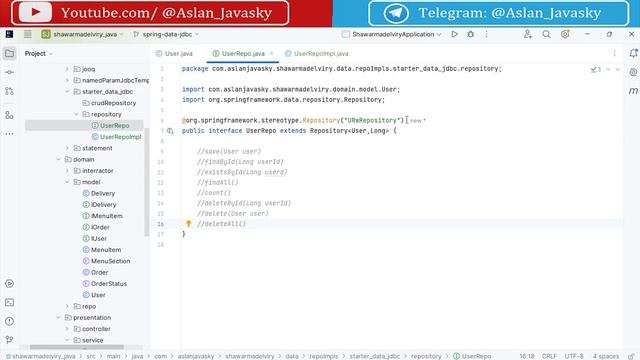
Task: Click UTF-8 encoding in status bar
Action: click(574, 356)
